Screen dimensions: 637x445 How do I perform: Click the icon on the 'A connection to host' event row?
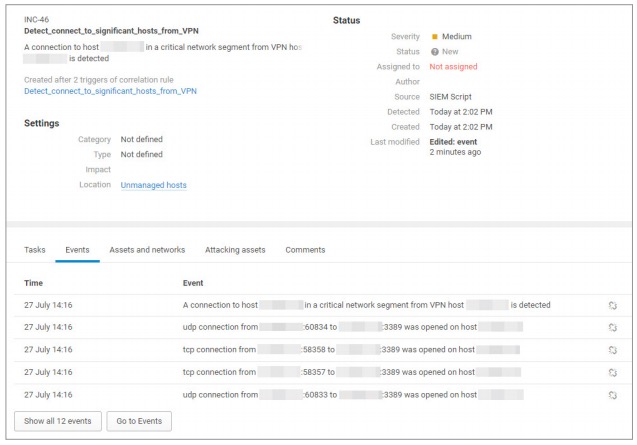pos(611,305)
